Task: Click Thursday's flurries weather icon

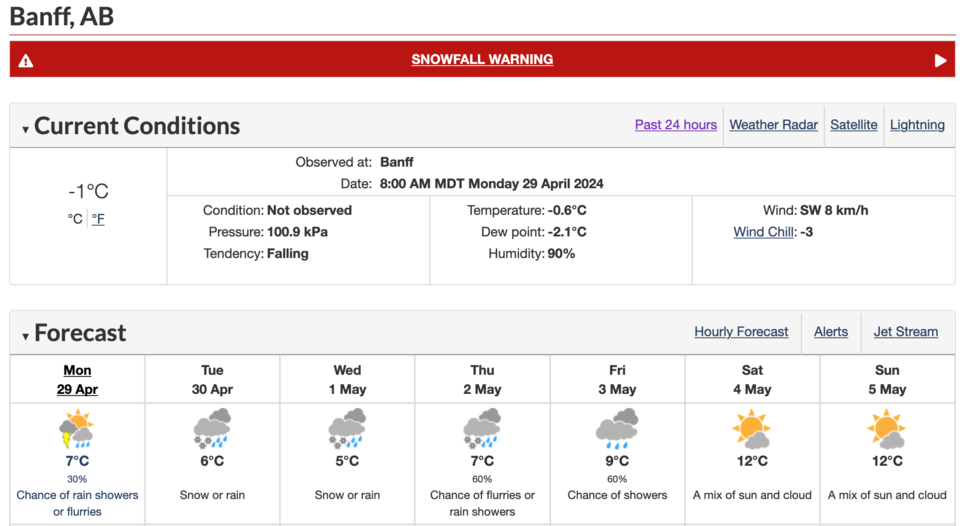Action: (x=482, y=430)
